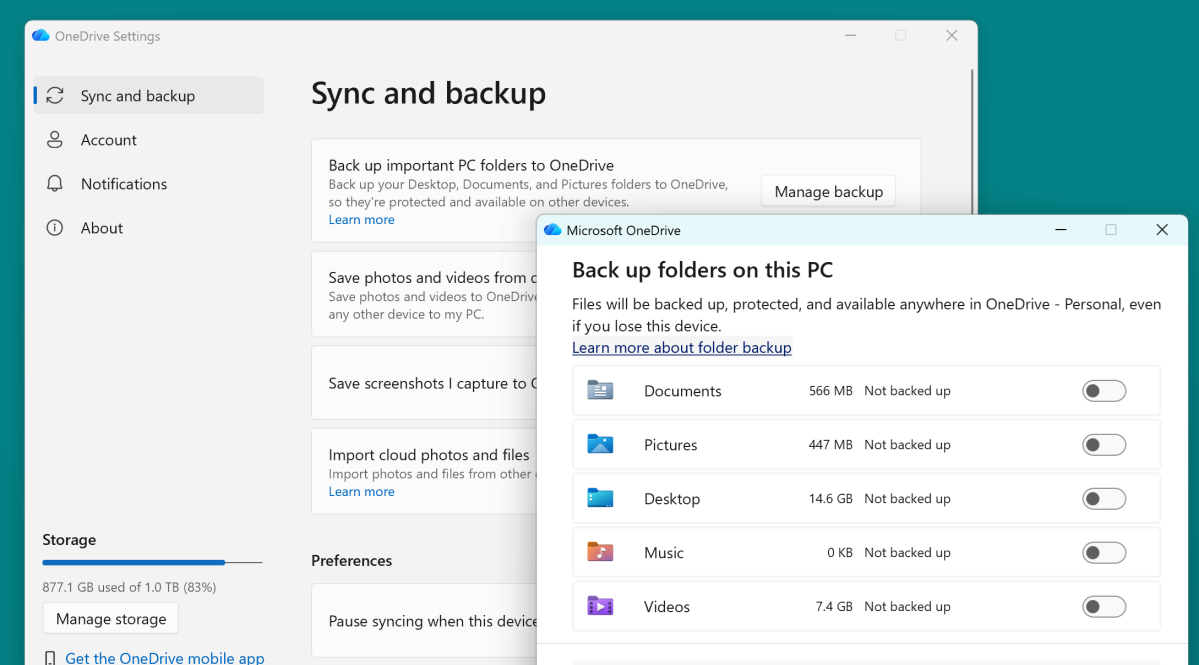Click the Manage storage button
This screenshot has width=1199, height=665.
click(111, 618)
